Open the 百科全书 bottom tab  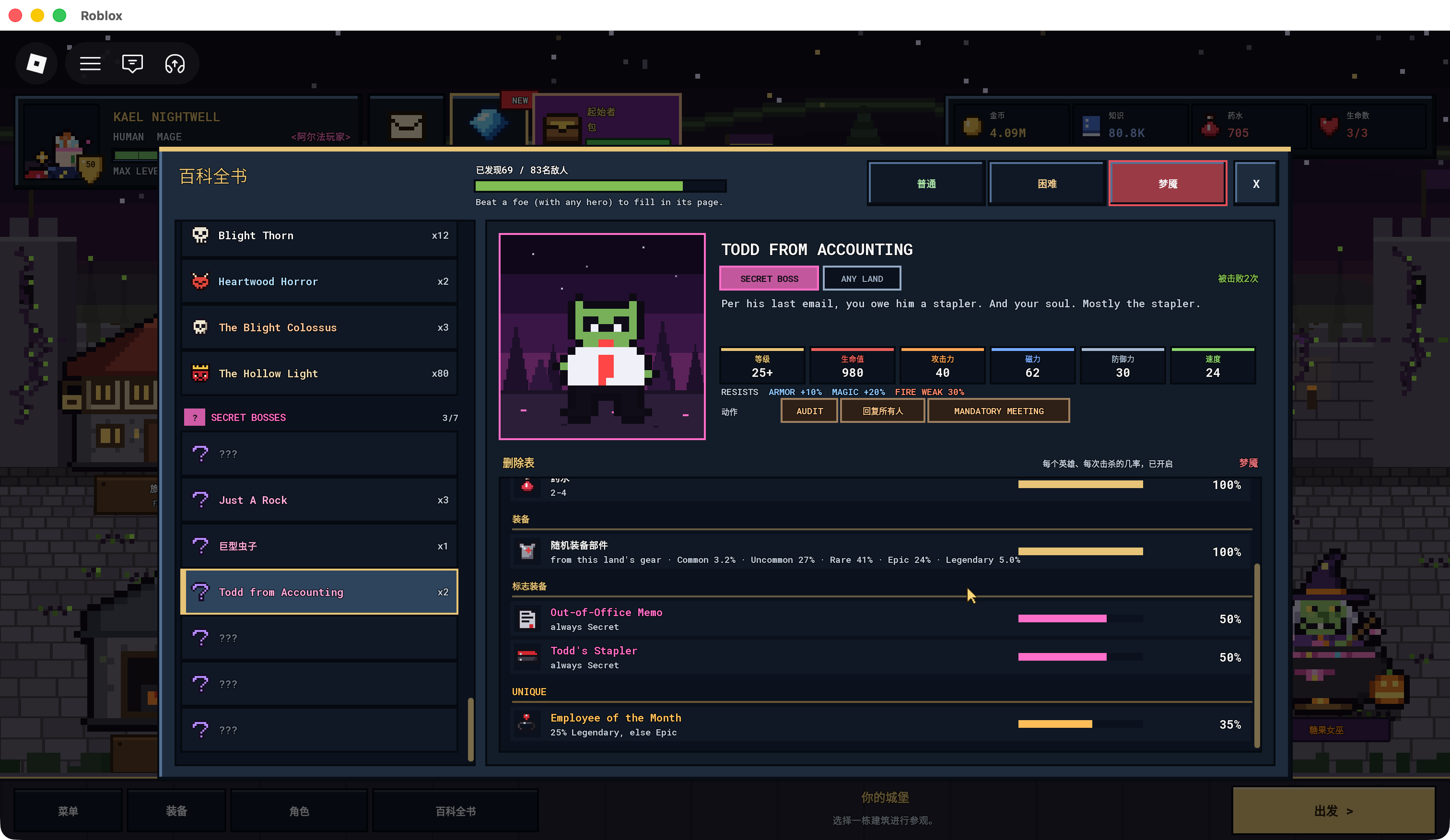(456, 811)
